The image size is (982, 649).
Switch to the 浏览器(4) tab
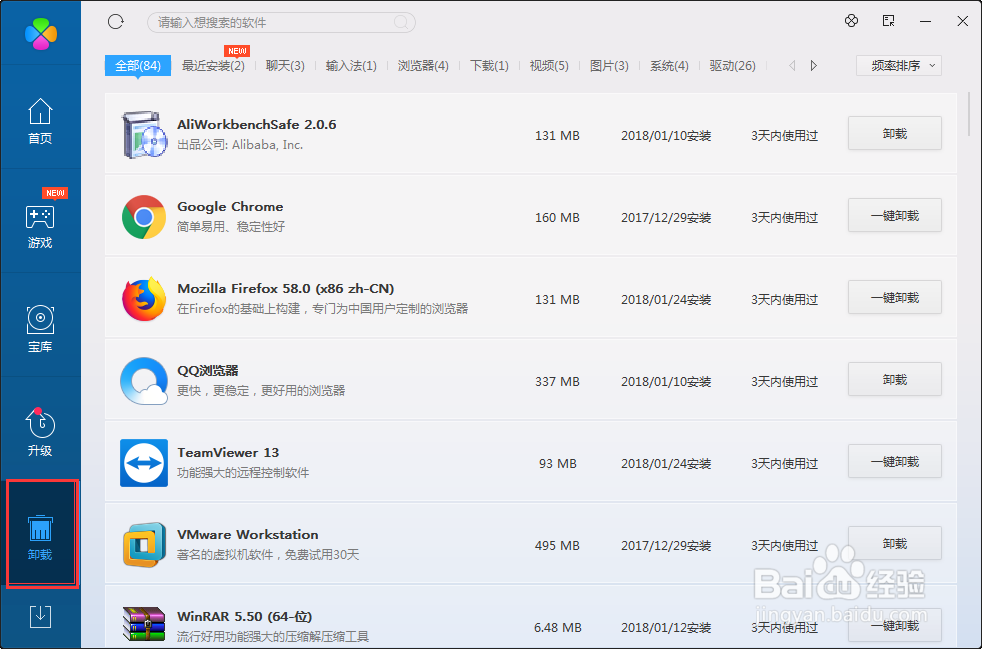(423, 65)
